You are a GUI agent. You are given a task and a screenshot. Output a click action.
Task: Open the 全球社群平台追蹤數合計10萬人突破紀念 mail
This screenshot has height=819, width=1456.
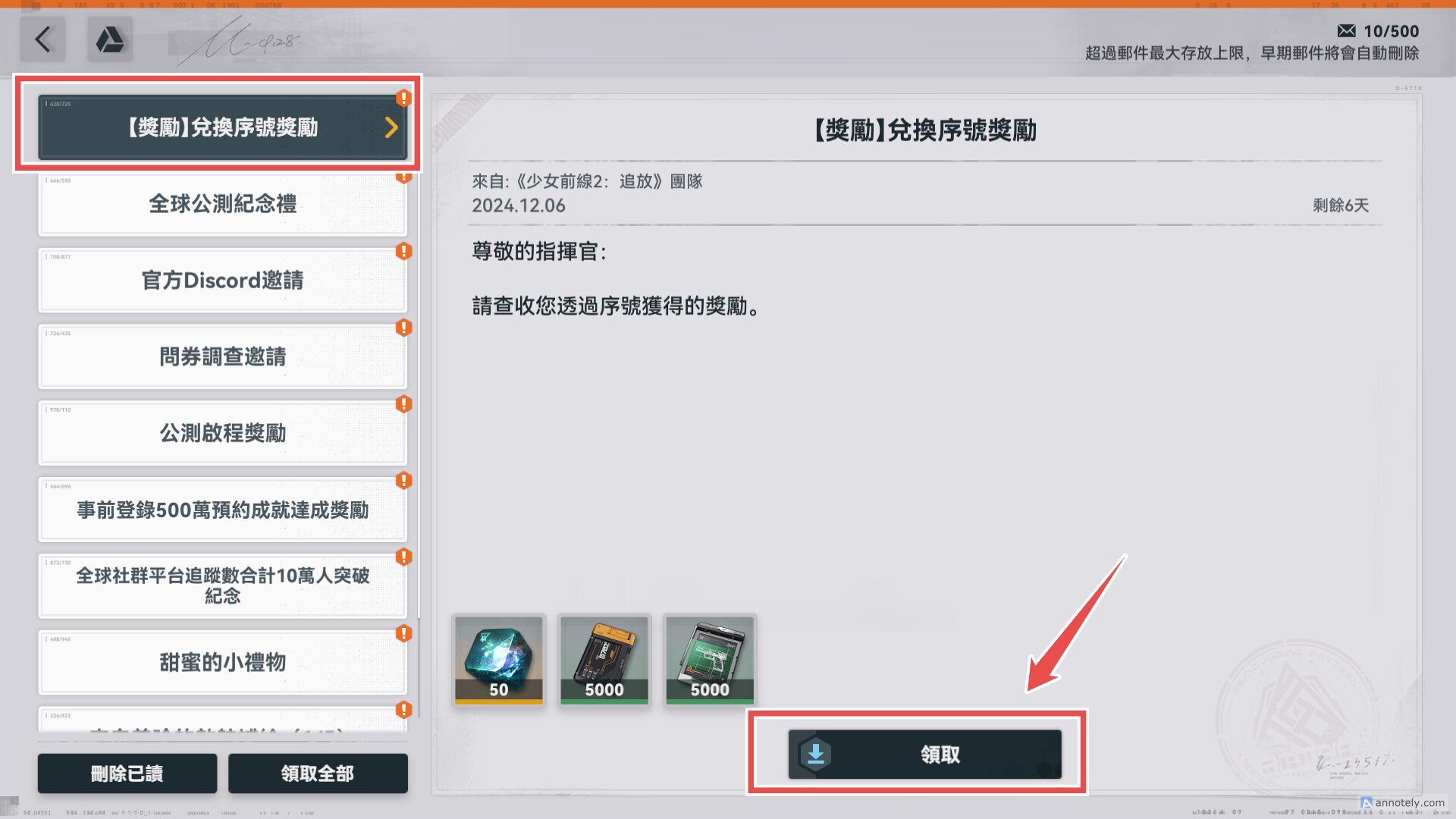click(x=223, y=586)
